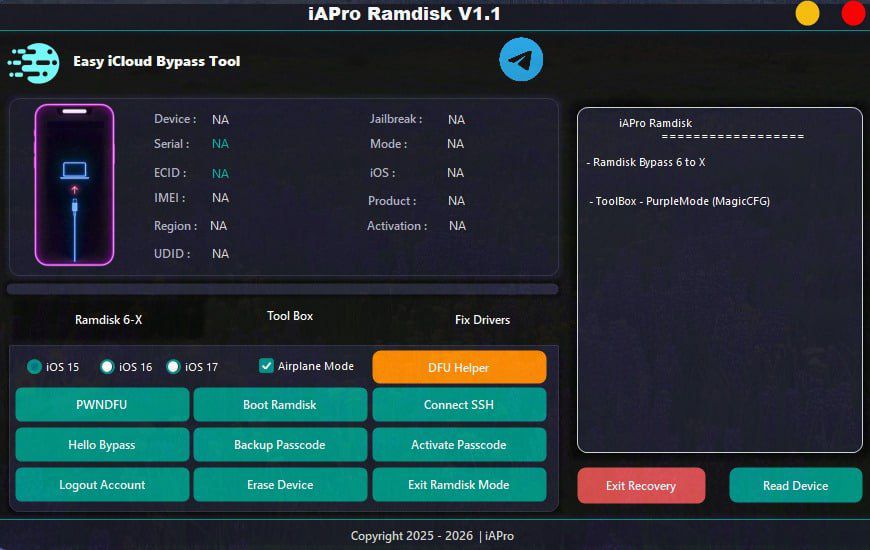Click the Telegram icon
The image size is (870, 550).
(x=521, y=60)
